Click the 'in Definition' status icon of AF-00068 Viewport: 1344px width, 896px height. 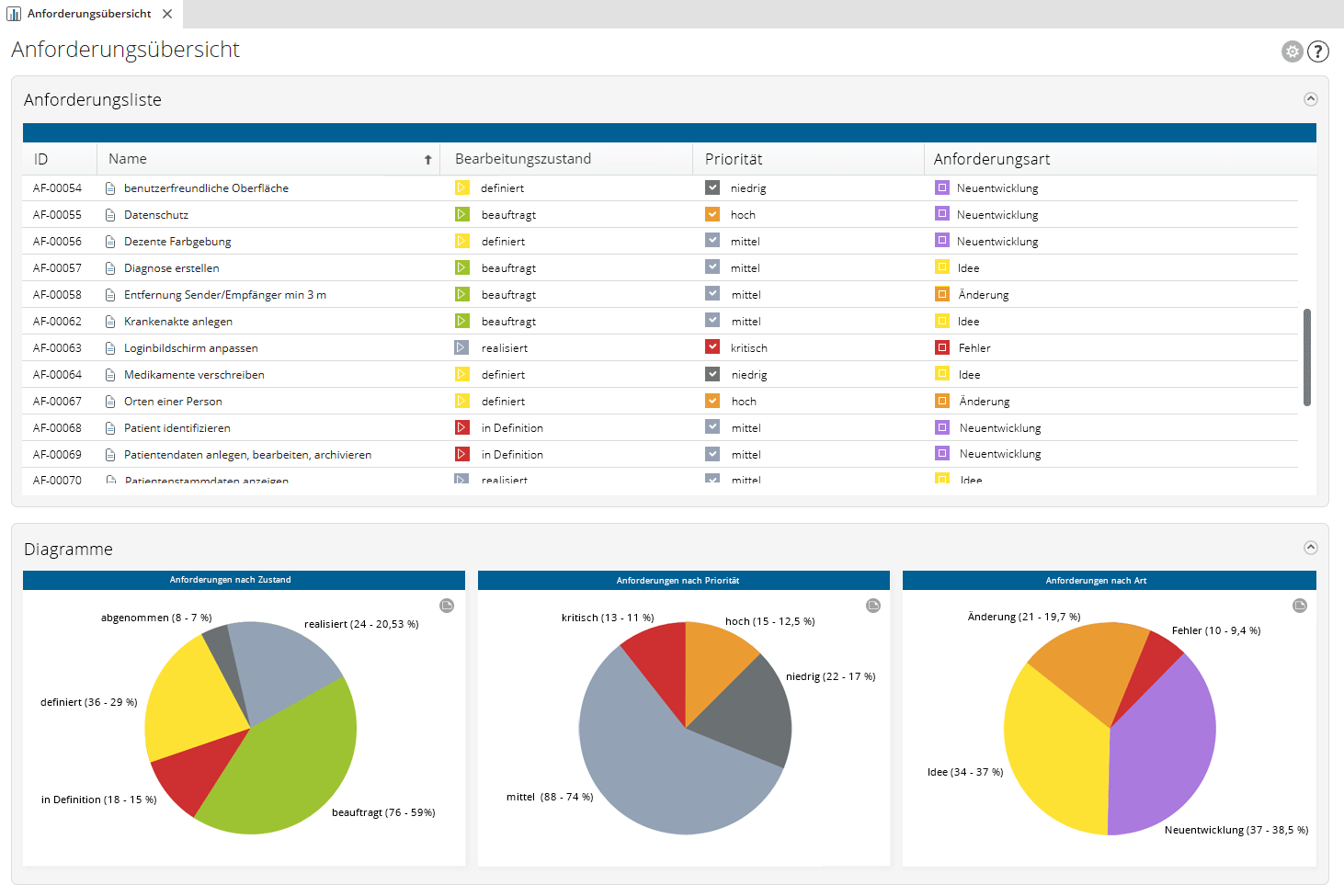462,427
